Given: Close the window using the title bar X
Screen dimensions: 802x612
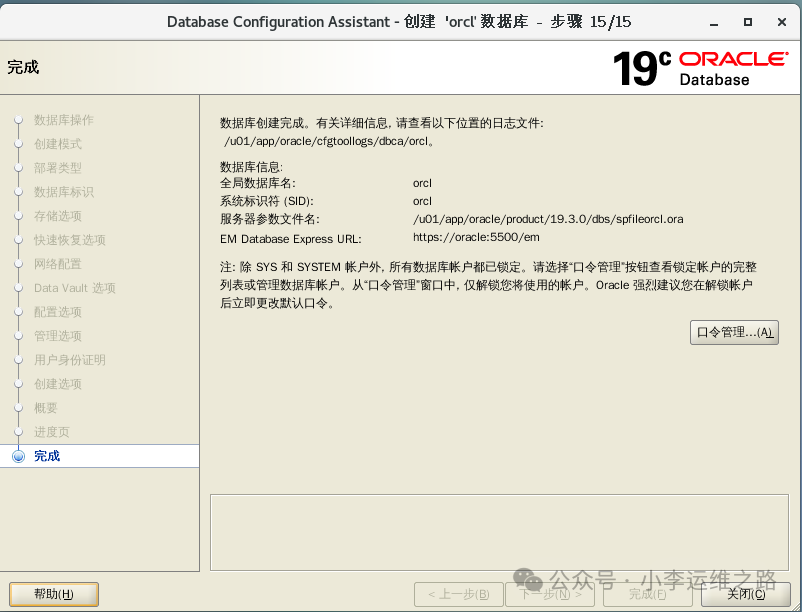Looking at the screenshot, I should pos(782,22).
